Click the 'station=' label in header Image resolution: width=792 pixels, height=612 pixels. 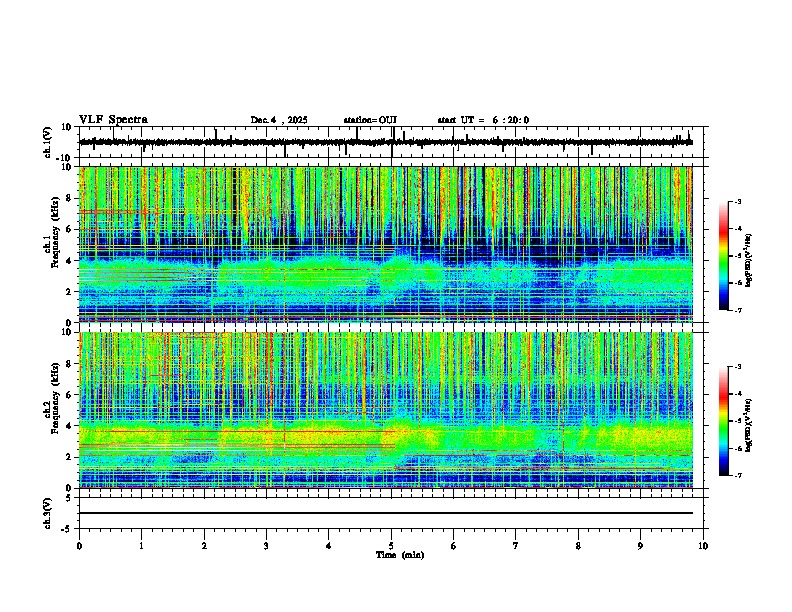[x=361, y=120]
